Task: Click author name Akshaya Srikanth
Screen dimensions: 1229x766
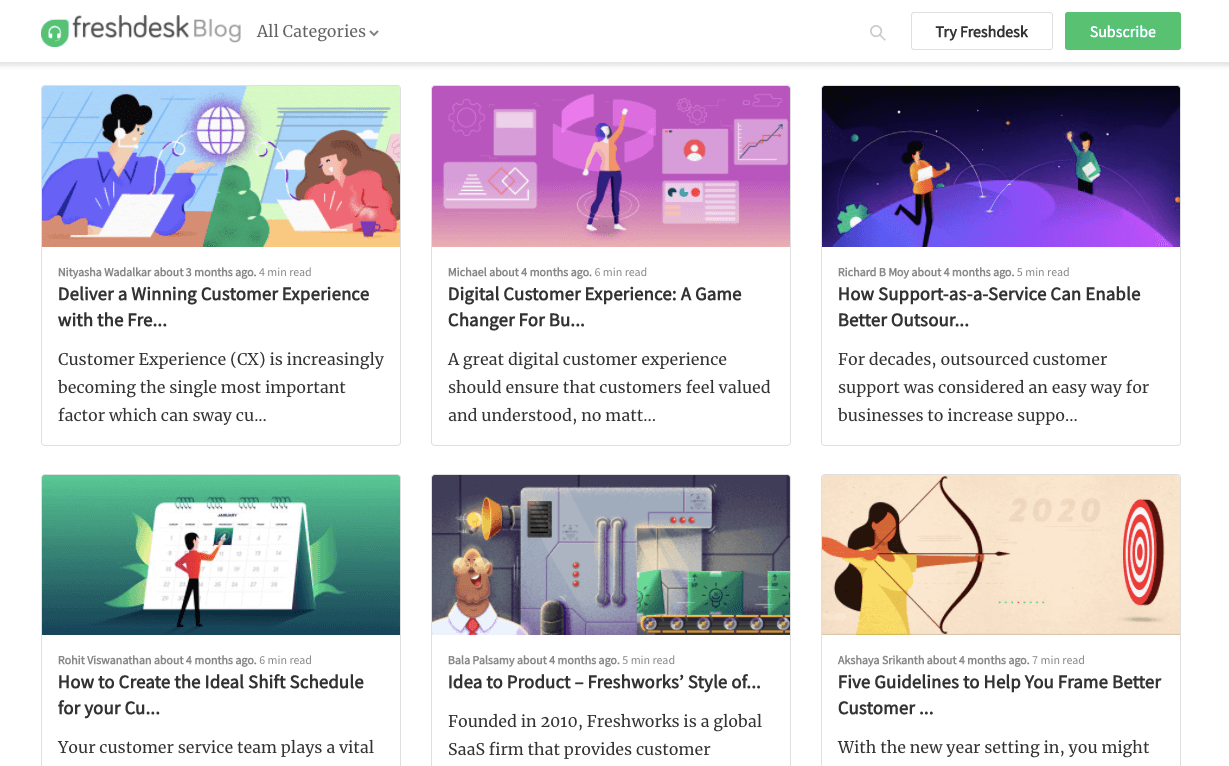Action: (881, 660)
